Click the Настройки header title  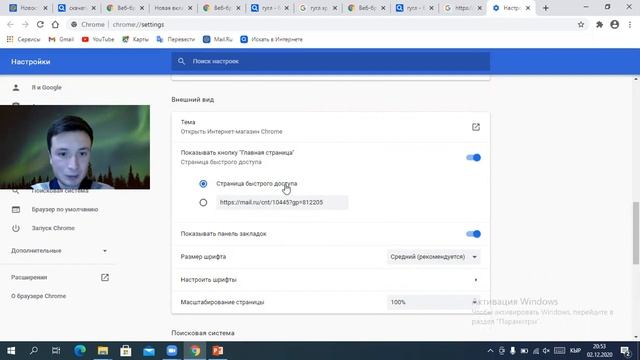point(31,62)
